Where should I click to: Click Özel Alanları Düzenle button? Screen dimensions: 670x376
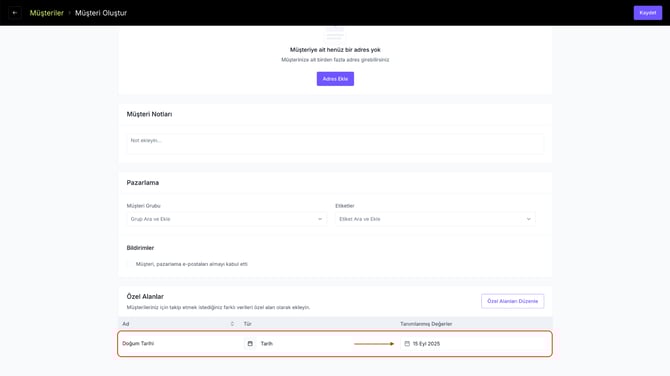(x=512, y=301)
